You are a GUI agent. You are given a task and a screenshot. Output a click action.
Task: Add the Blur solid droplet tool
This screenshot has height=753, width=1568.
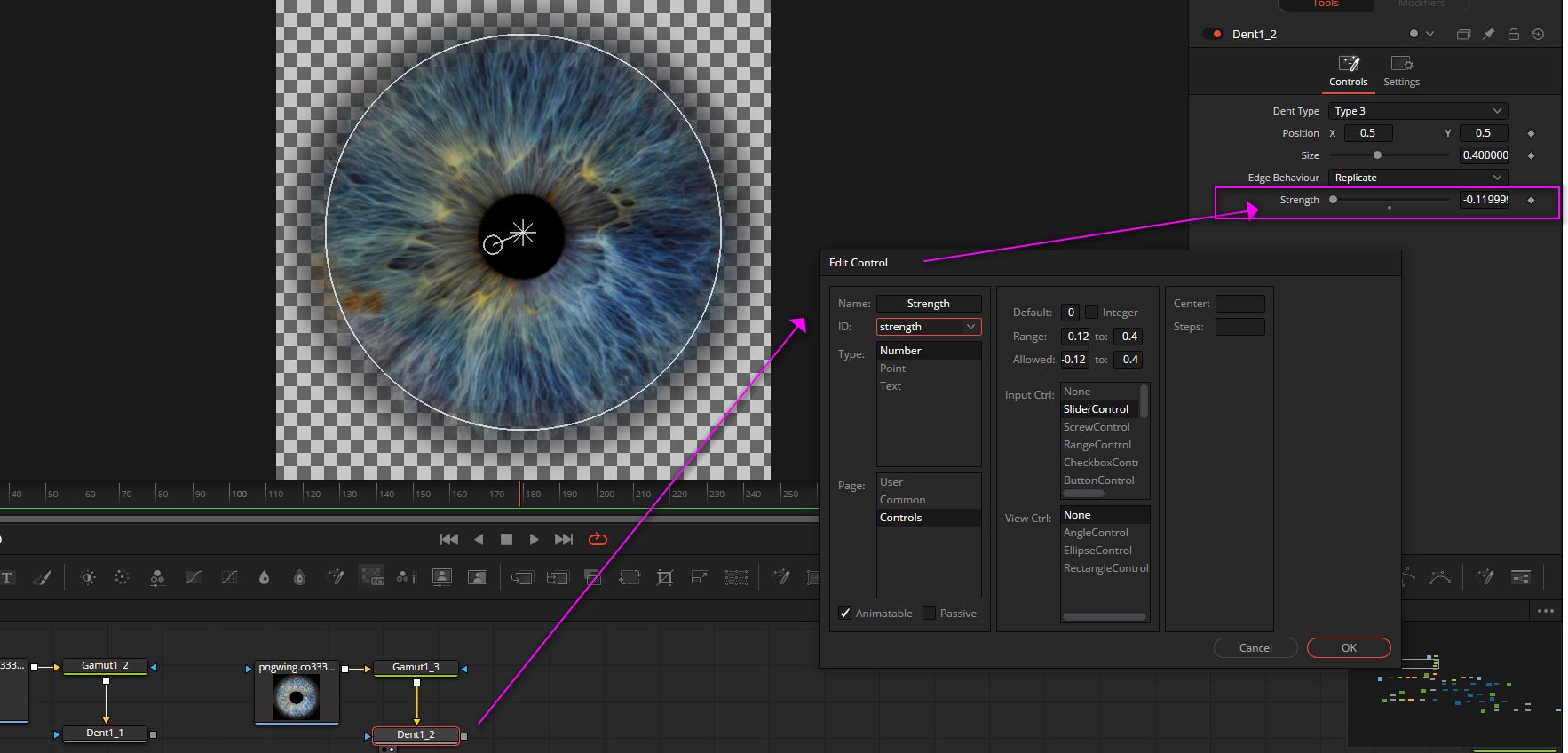click(264, 577)
